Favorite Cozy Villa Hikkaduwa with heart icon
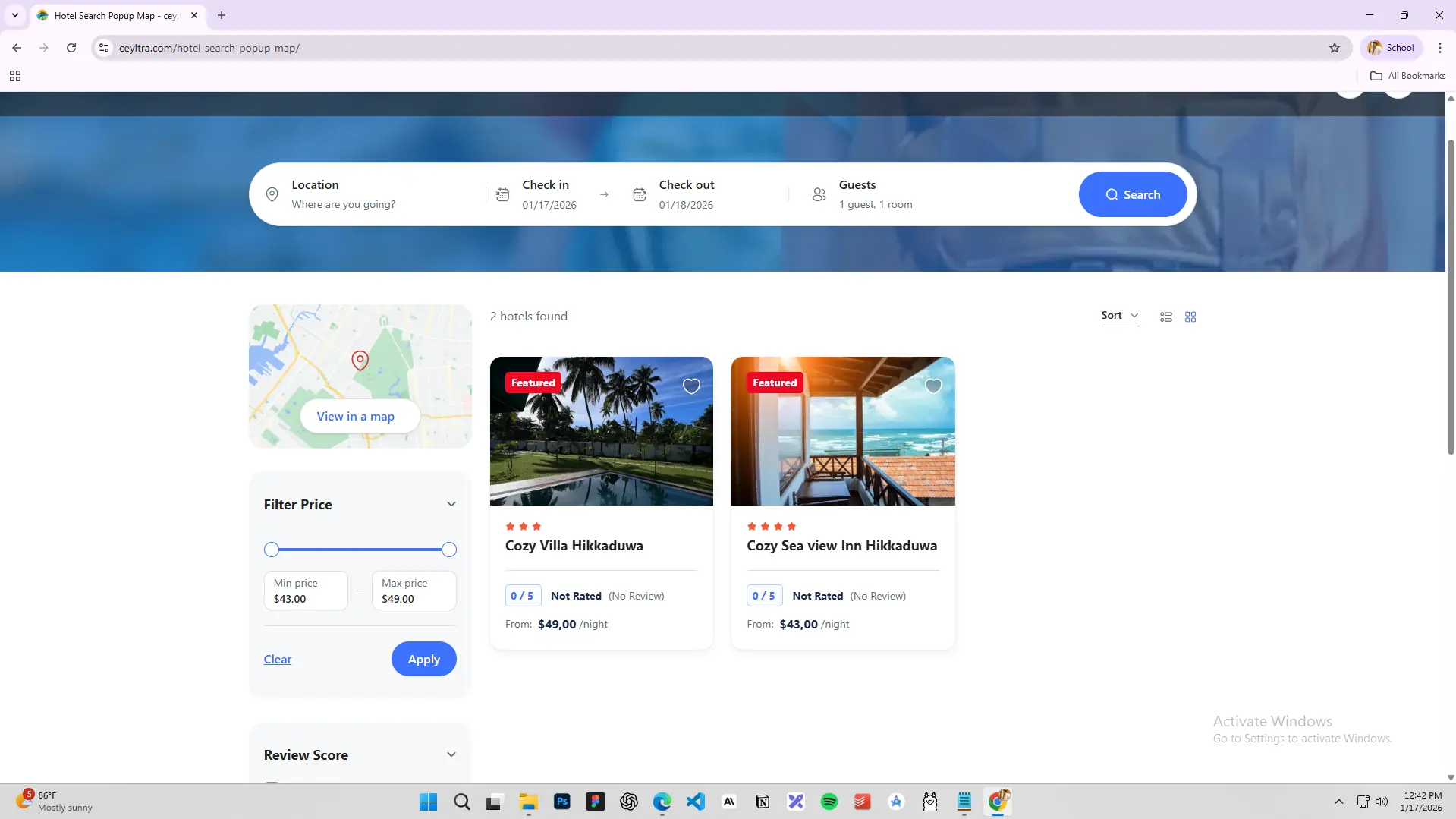1456x819 pixels. pos(690,386)
